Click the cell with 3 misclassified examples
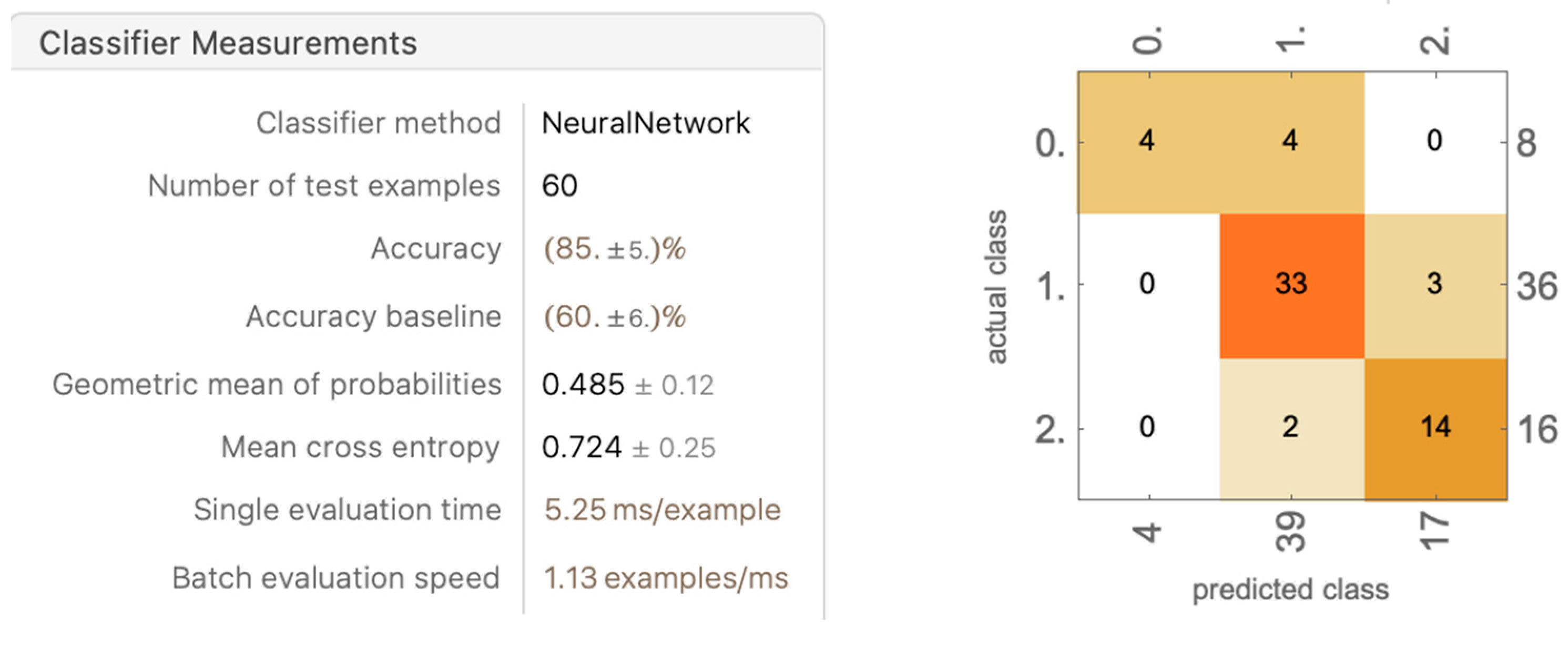1568x648 pixels. click(1434, 284)
